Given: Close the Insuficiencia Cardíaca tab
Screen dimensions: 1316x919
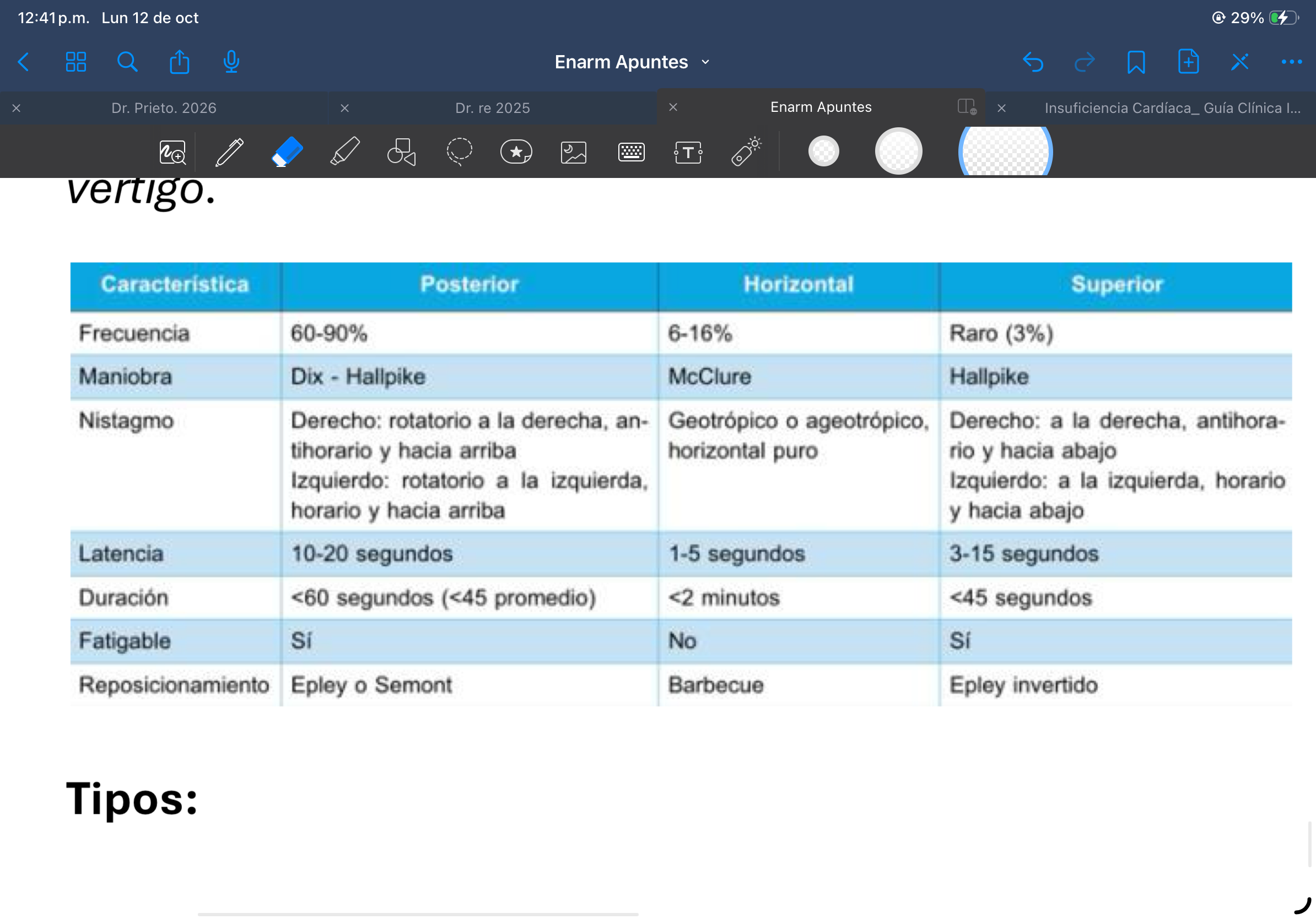Looking at the screenshot, I should [1001, 108].
